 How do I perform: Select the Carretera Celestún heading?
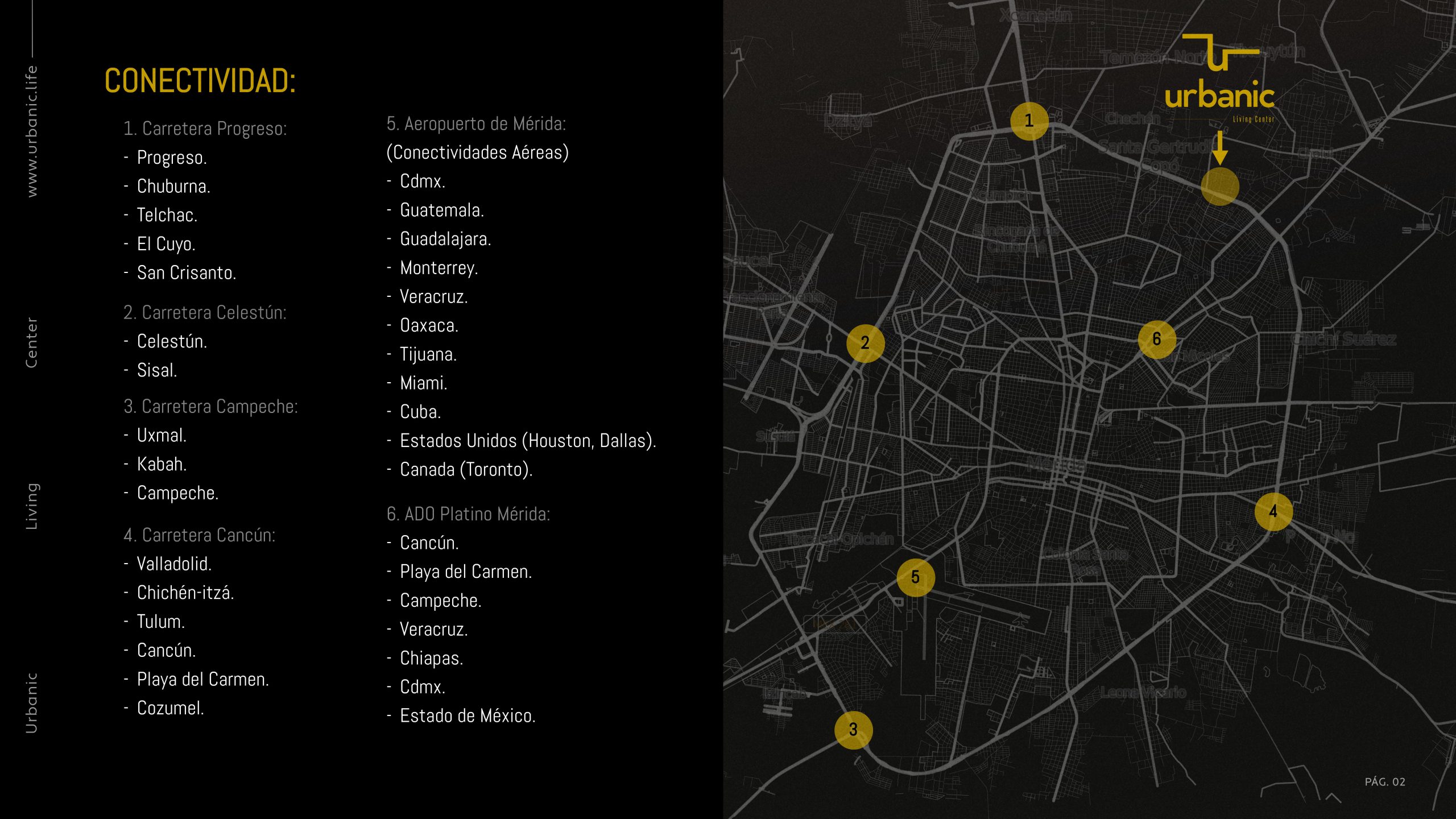click(205, 312)
